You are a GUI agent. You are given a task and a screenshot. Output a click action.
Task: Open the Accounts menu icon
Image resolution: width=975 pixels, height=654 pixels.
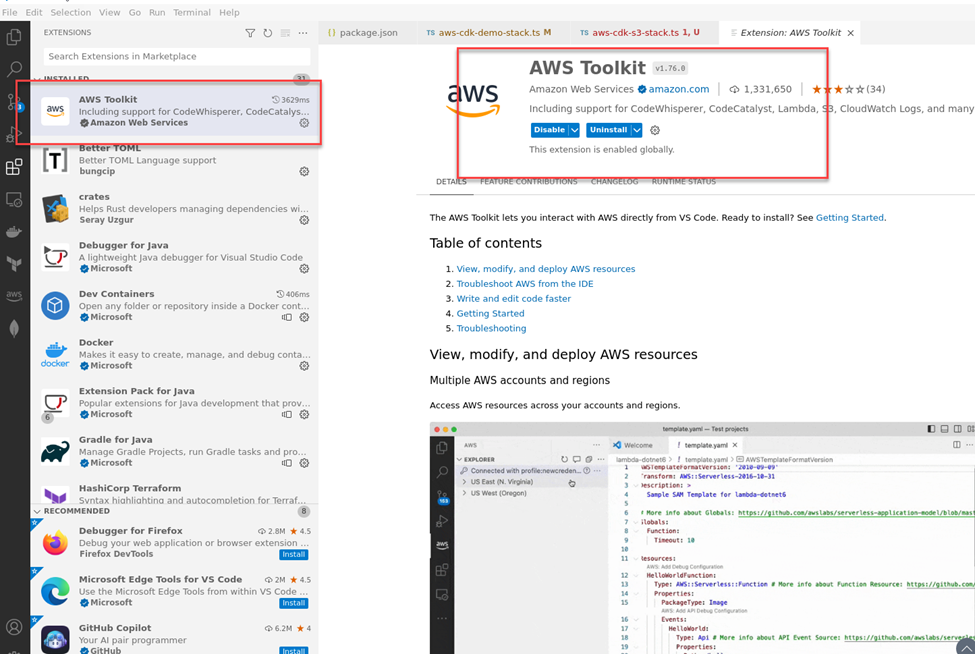14,627
